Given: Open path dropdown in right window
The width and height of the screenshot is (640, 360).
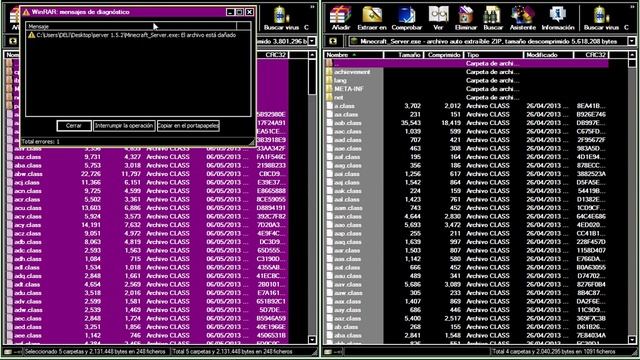Looking at the screenshot, I should tap(632, 41).
